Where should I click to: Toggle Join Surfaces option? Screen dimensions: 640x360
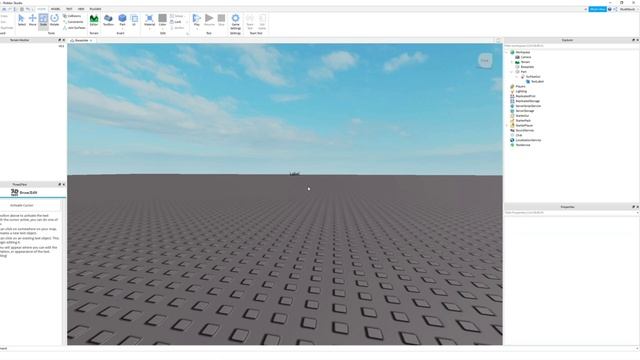click(74, 28)
